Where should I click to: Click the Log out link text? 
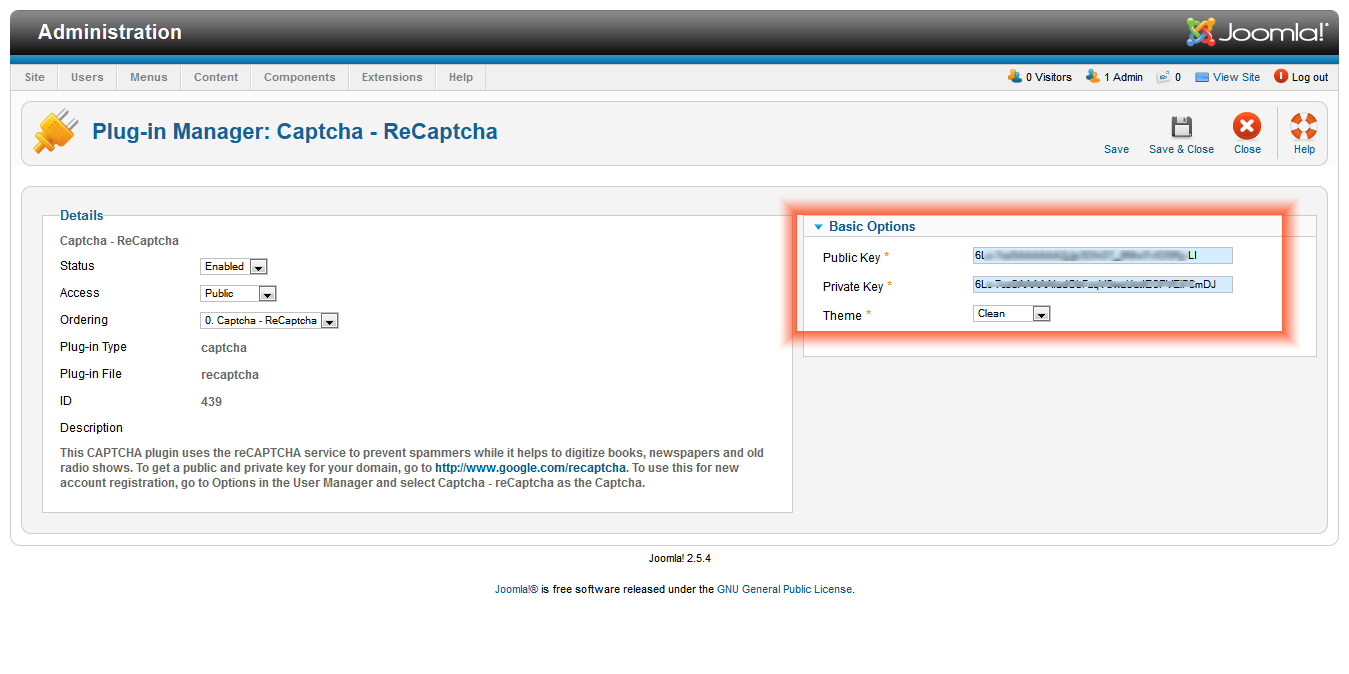pyautogui.click(x=1310, y=77)
